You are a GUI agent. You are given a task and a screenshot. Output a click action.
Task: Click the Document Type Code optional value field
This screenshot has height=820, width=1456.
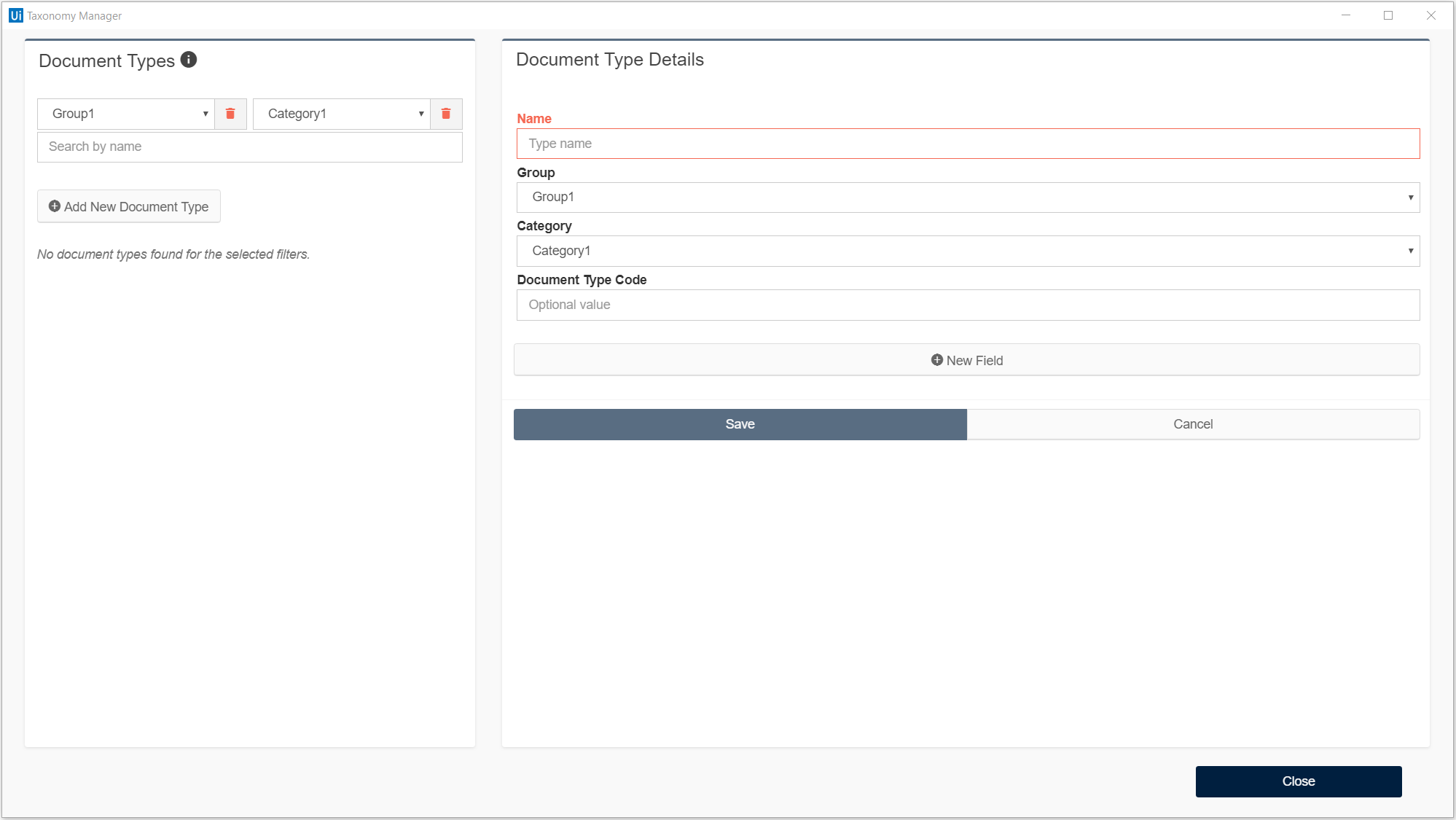click(968, 305)
